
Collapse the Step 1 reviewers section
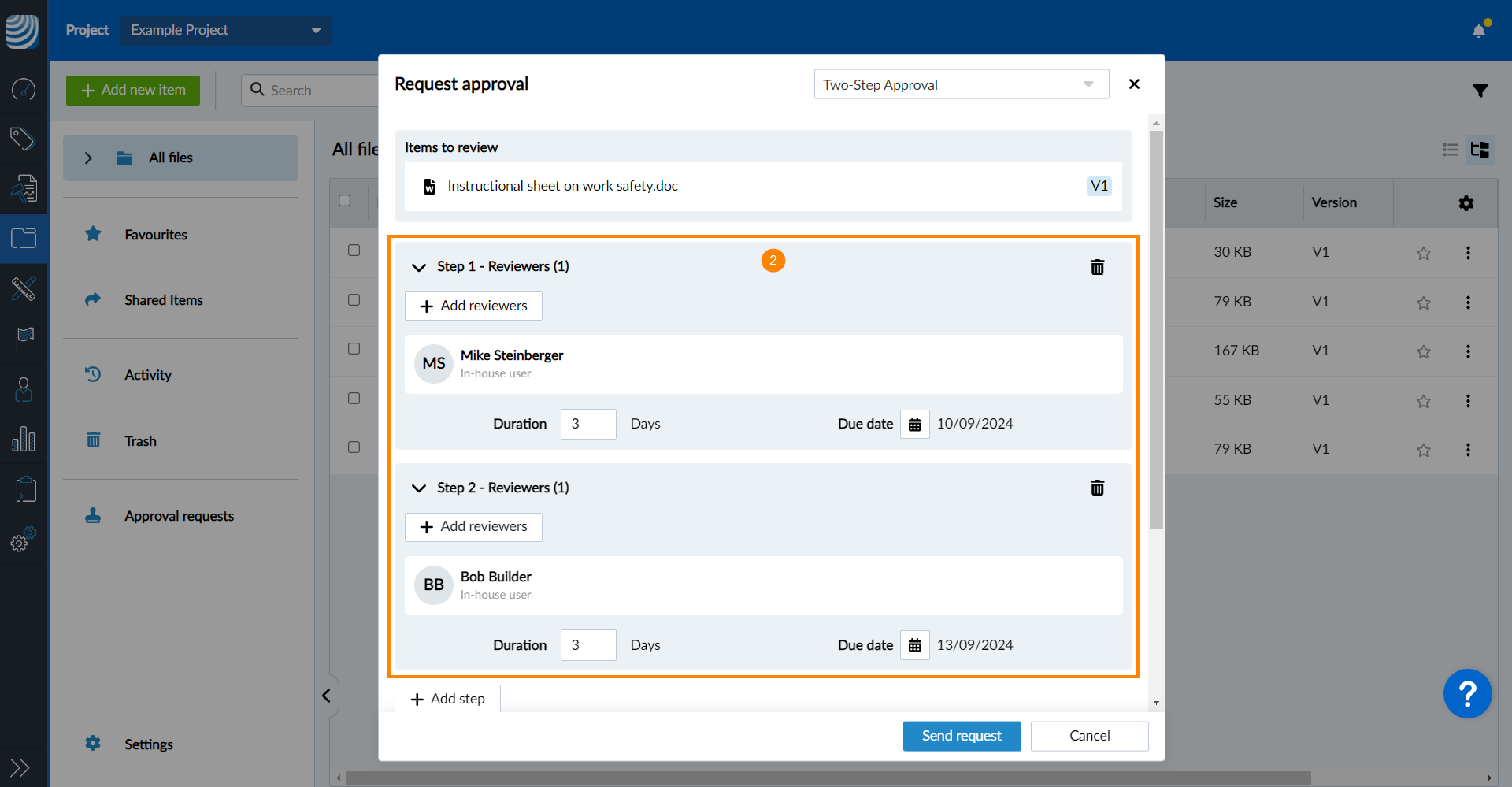coord(419,267)
